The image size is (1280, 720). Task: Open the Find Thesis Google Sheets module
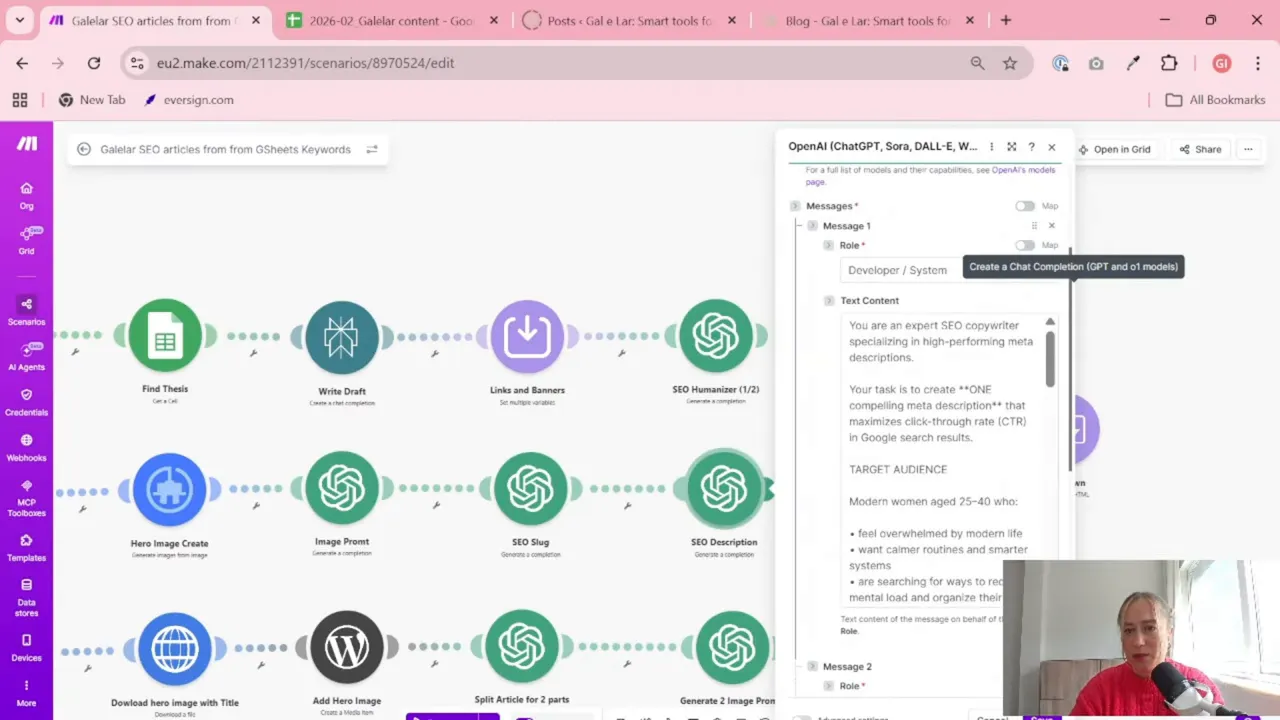(x=165, y=336)
